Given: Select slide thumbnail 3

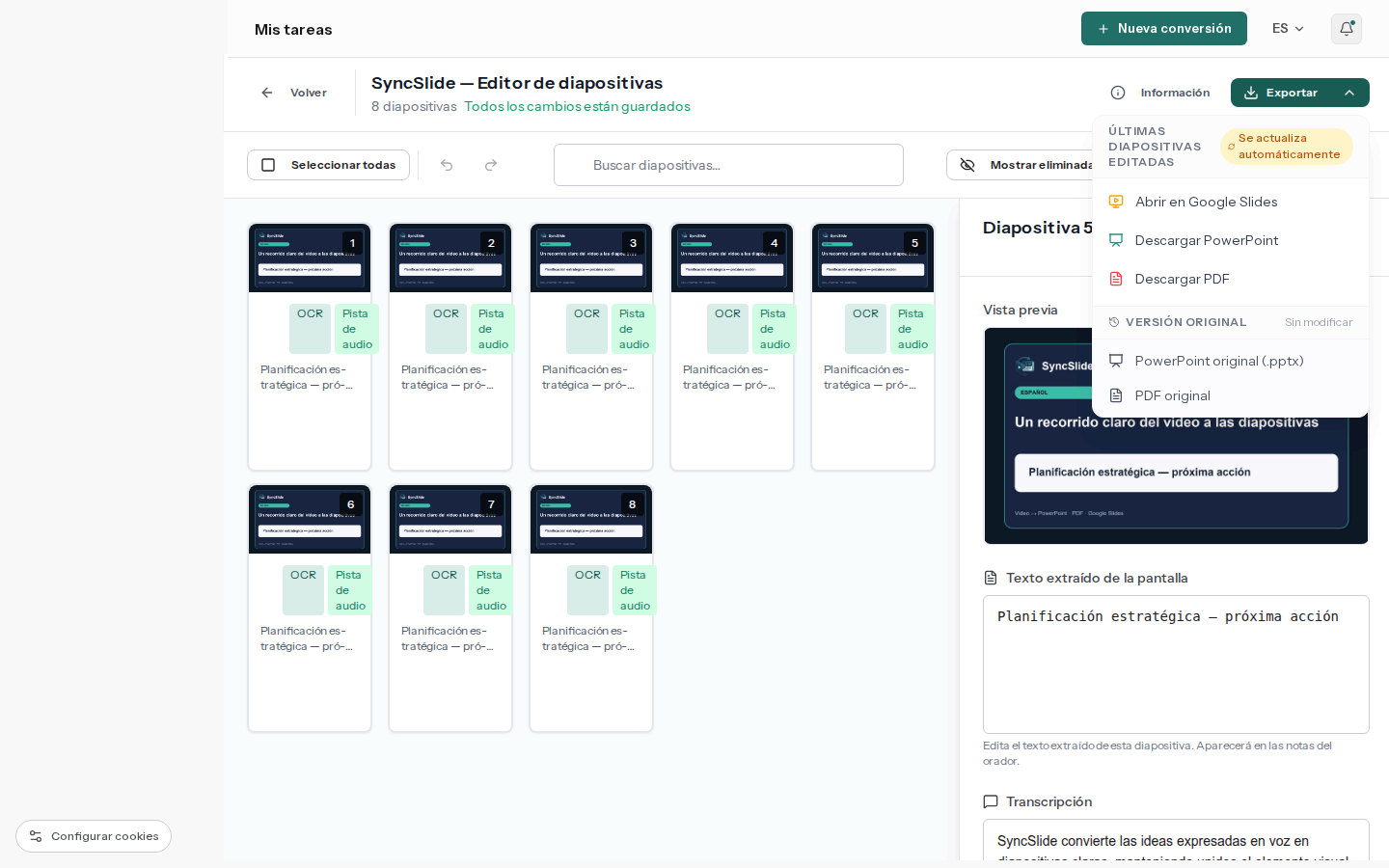Looking at the screenshot, I should click(591, 258).
